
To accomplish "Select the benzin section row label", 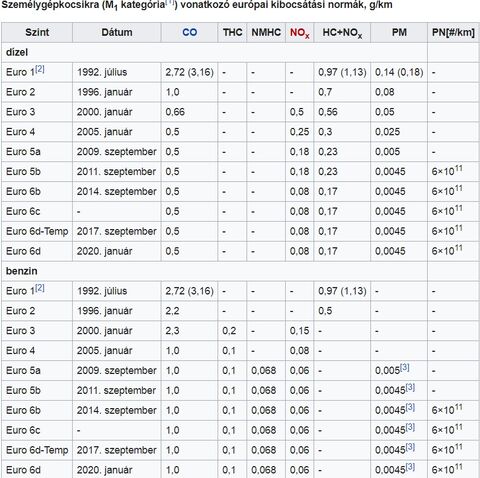I will pyautogui.click(x=22, y=271).
